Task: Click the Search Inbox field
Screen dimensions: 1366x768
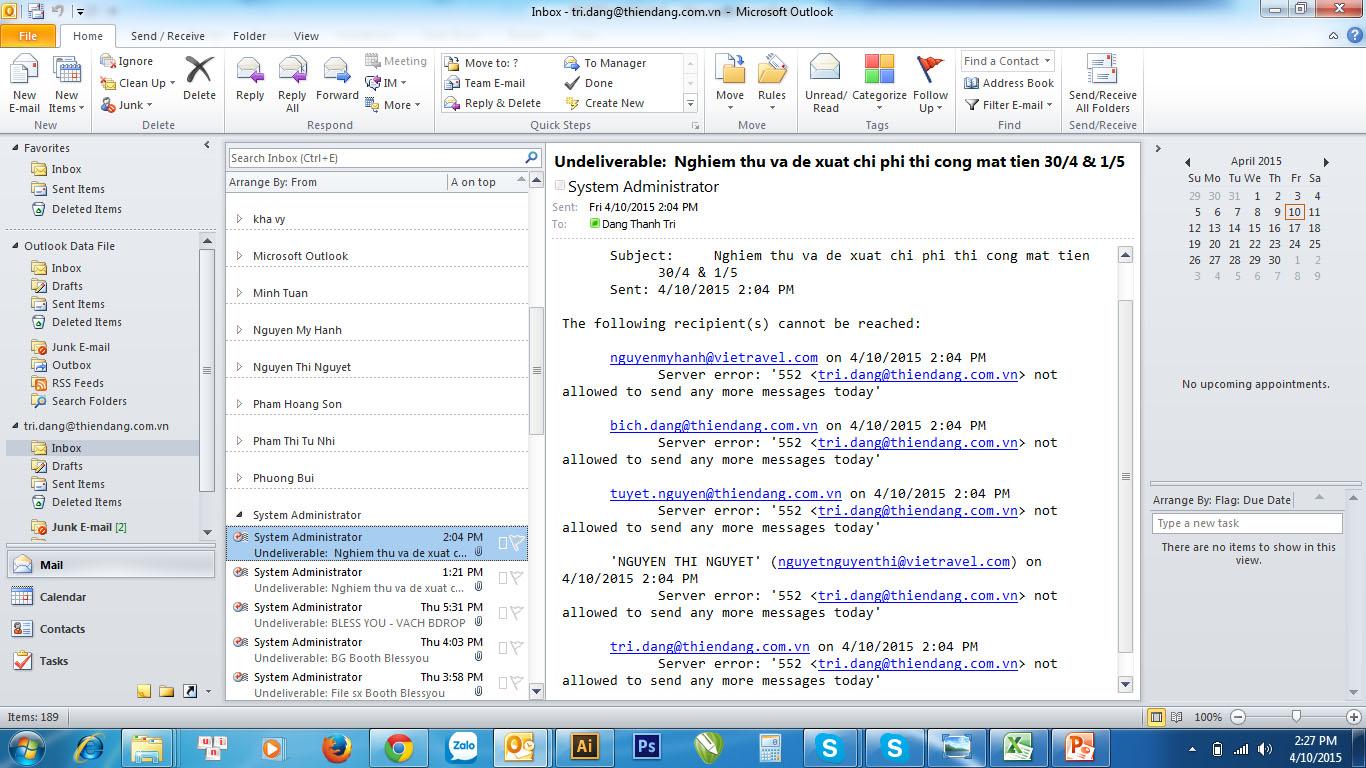Action: [x=376, y=158]
